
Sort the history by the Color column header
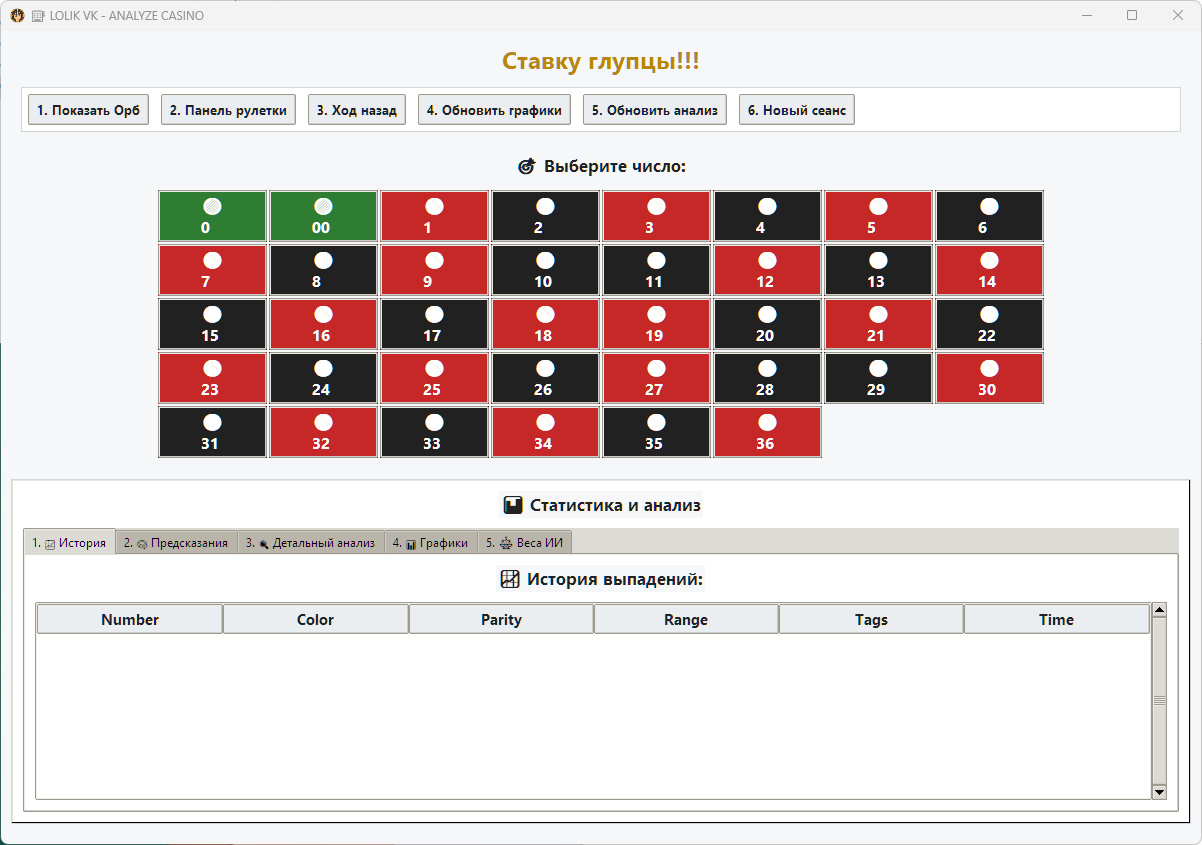316,619
